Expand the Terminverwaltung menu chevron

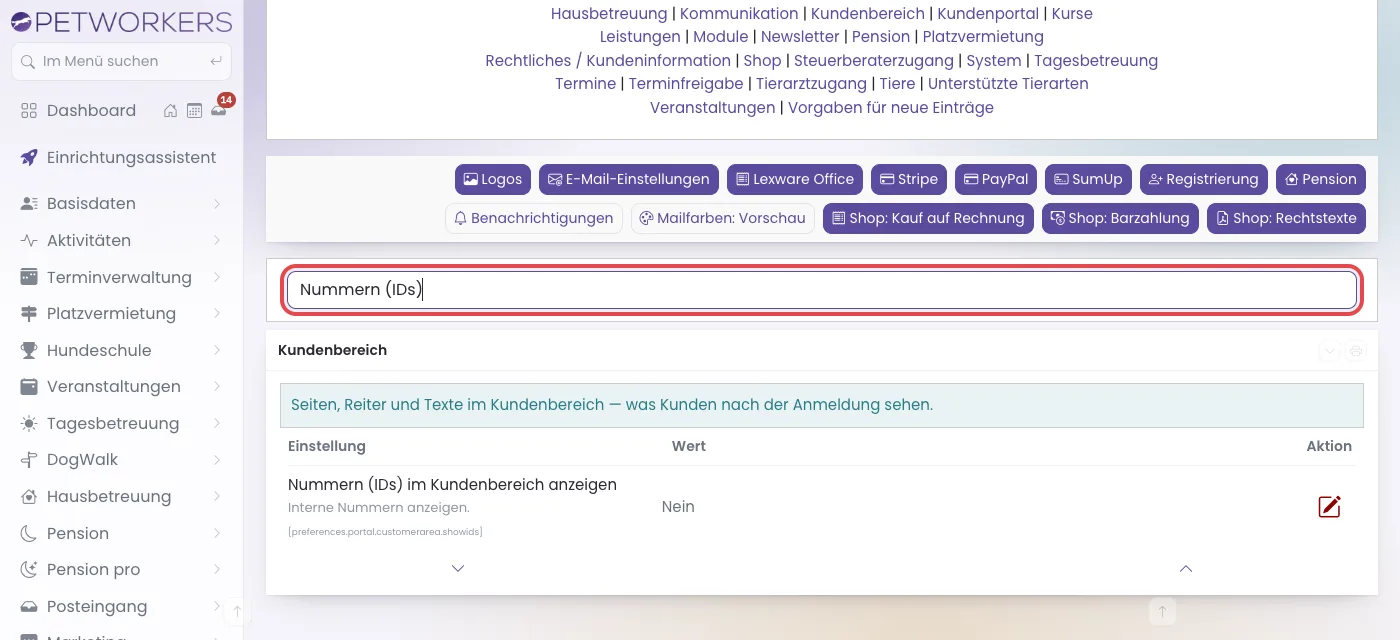pos(217,277)
